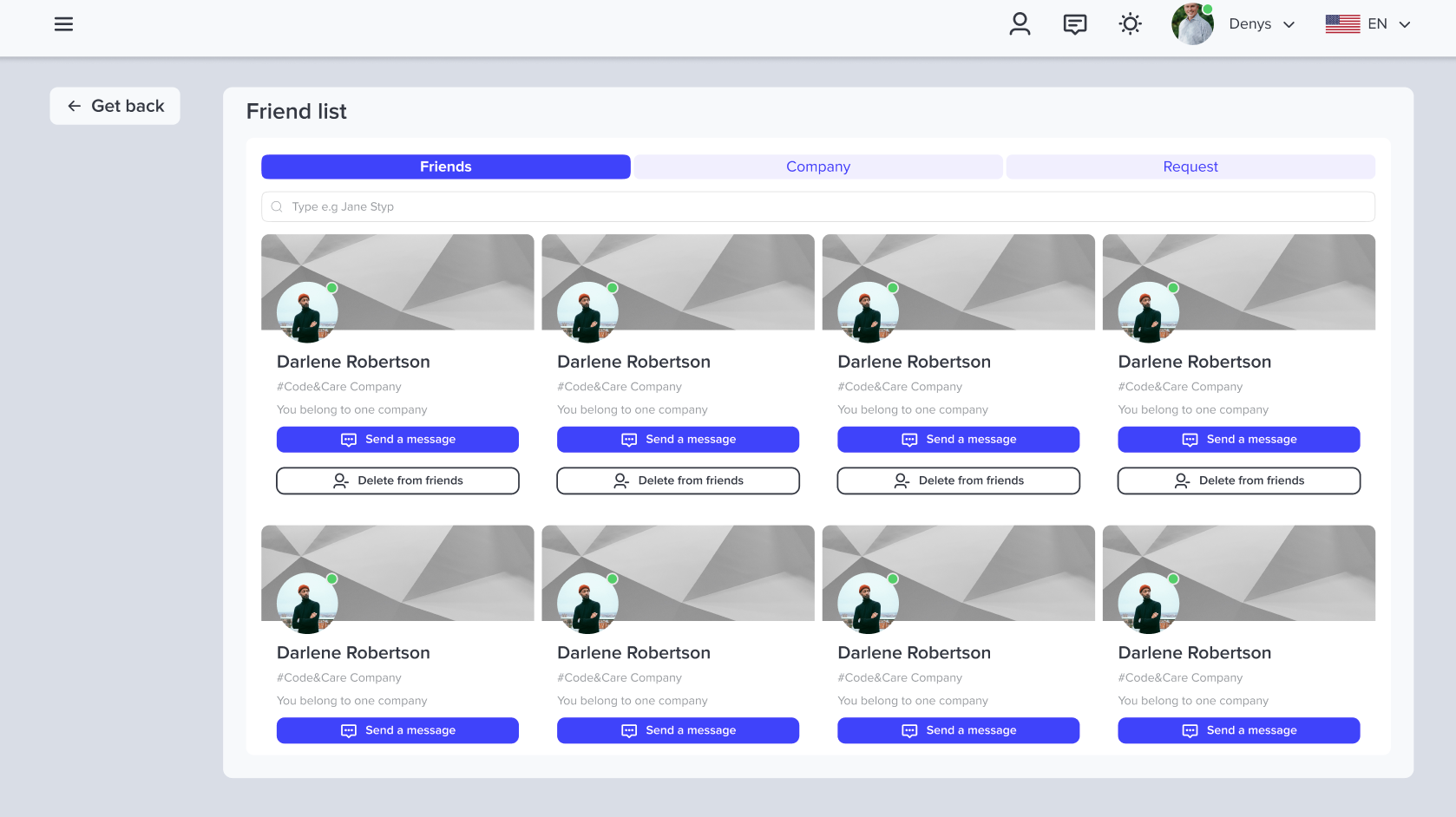1456x817 pixels.
Task: Click the search magnifier icon
Action: pyautogui.click(x=277, y=206)
